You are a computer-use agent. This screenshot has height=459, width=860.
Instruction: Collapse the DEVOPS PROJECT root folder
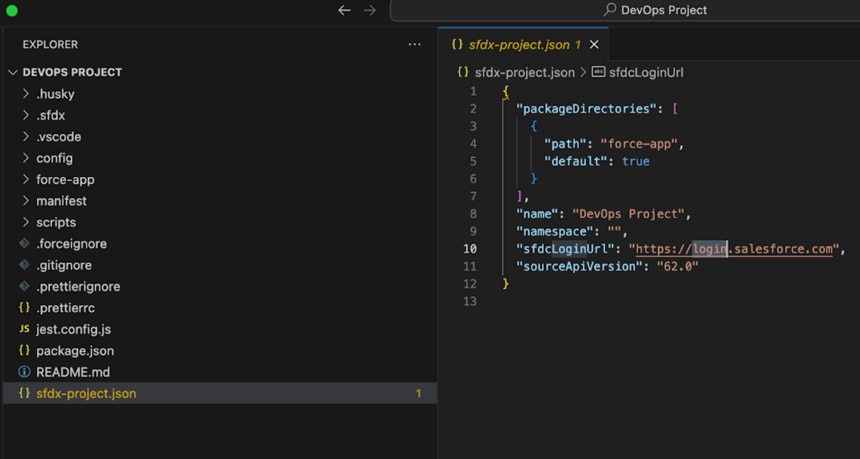(x=14, y=72)
